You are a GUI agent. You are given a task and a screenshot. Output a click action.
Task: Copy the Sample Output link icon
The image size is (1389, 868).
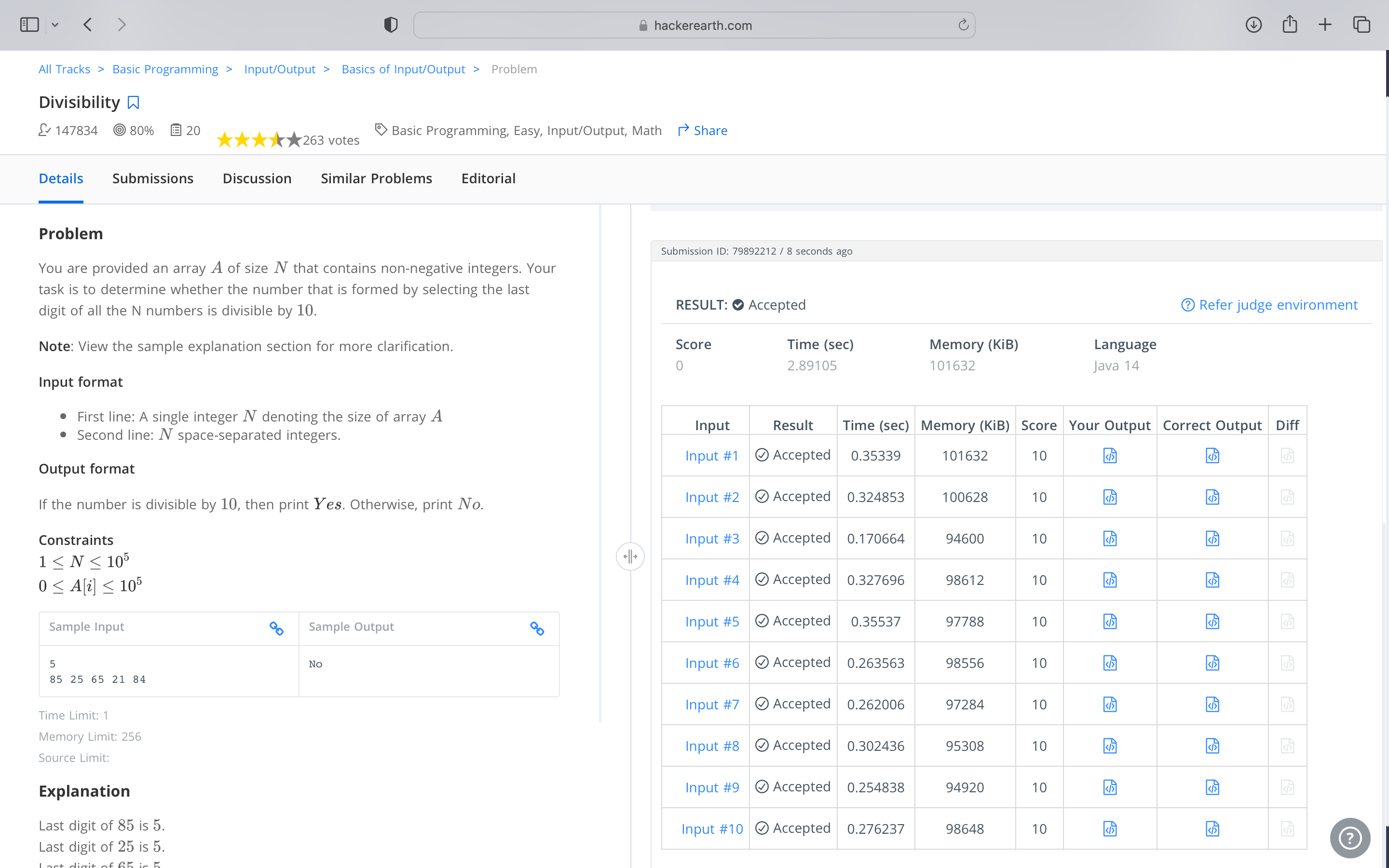537,628
